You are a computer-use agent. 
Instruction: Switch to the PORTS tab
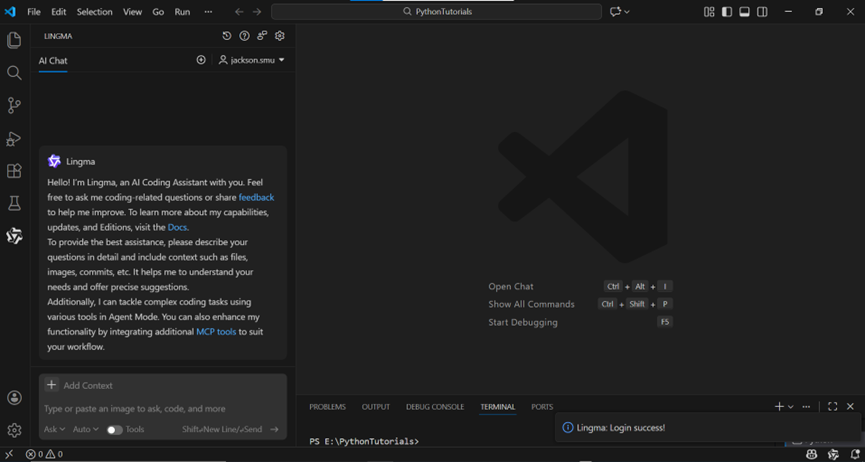542,407
